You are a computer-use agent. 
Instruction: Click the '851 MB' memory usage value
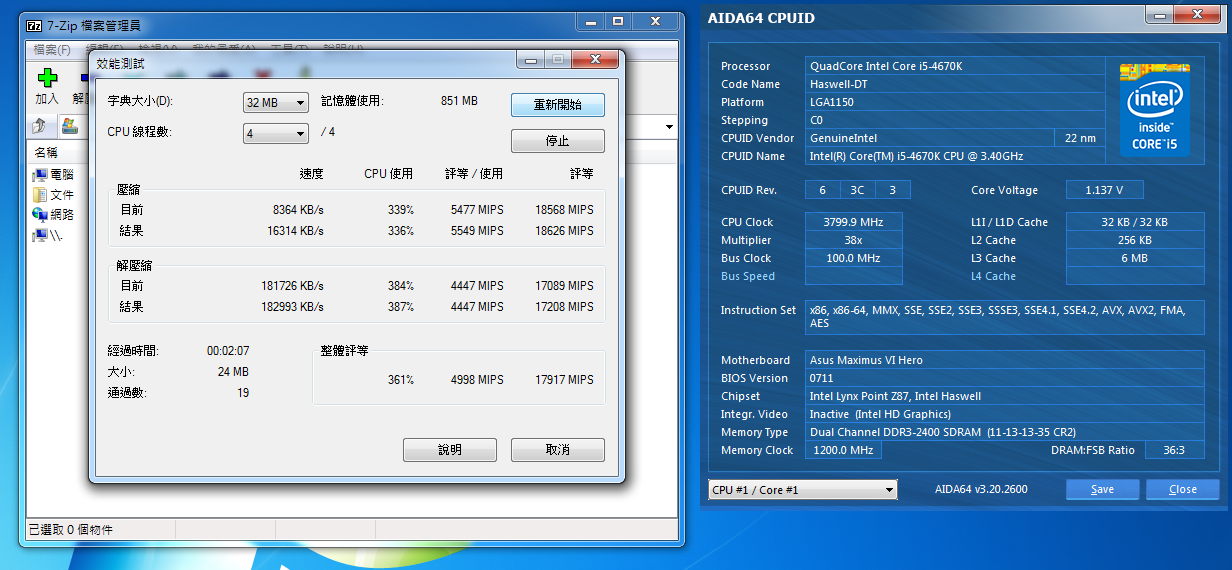click(x=459, y=101)
